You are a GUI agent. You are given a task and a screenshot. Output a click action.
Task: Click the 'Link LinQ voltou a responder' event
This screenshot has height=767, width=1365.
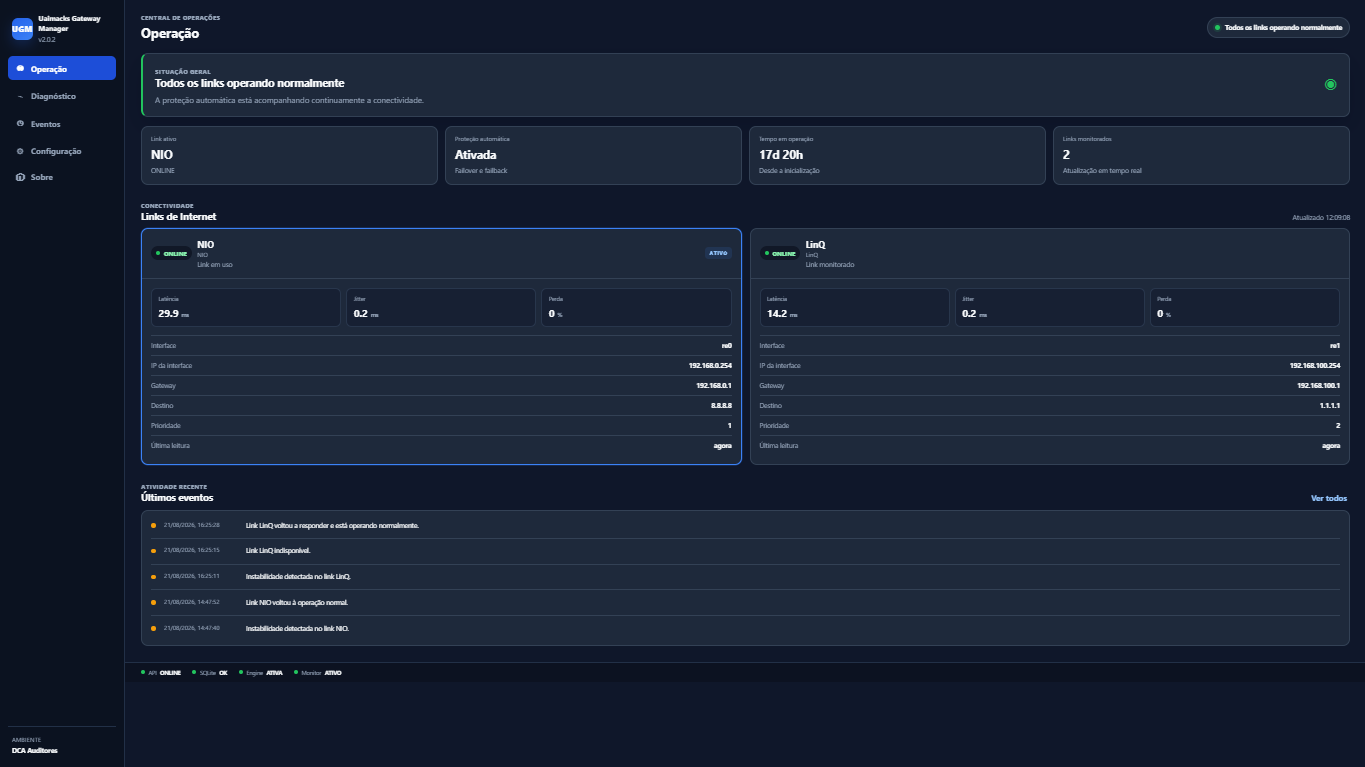(332, 525)
